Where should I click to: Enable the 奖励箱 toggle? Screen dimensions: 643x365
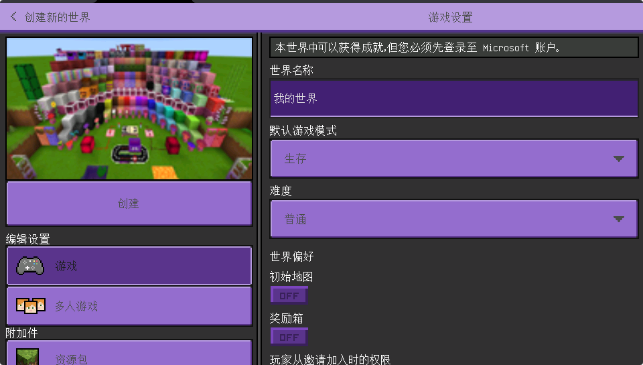[x=289, y=337]
